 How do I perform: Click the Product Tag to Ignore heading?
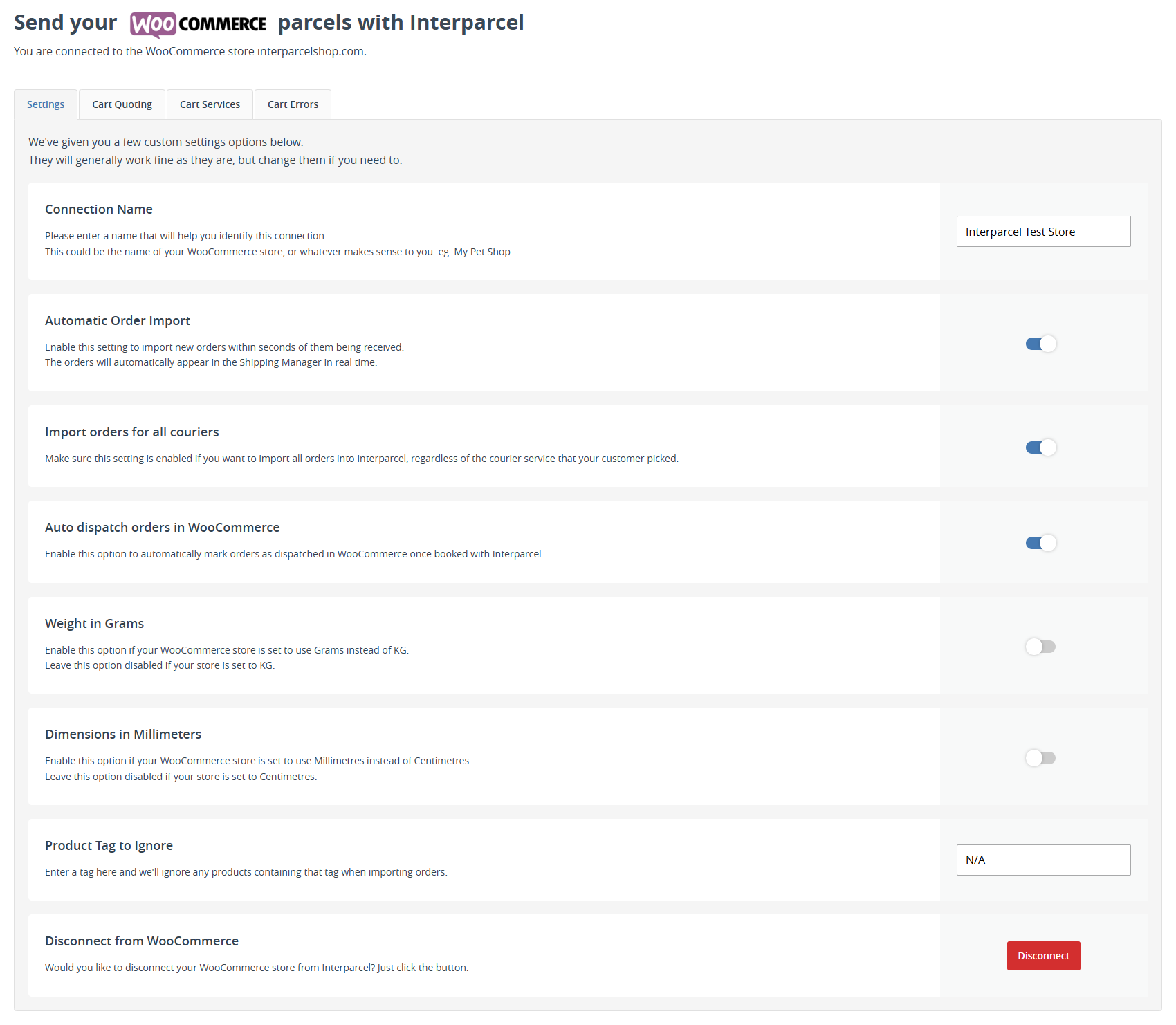point(109,846)
